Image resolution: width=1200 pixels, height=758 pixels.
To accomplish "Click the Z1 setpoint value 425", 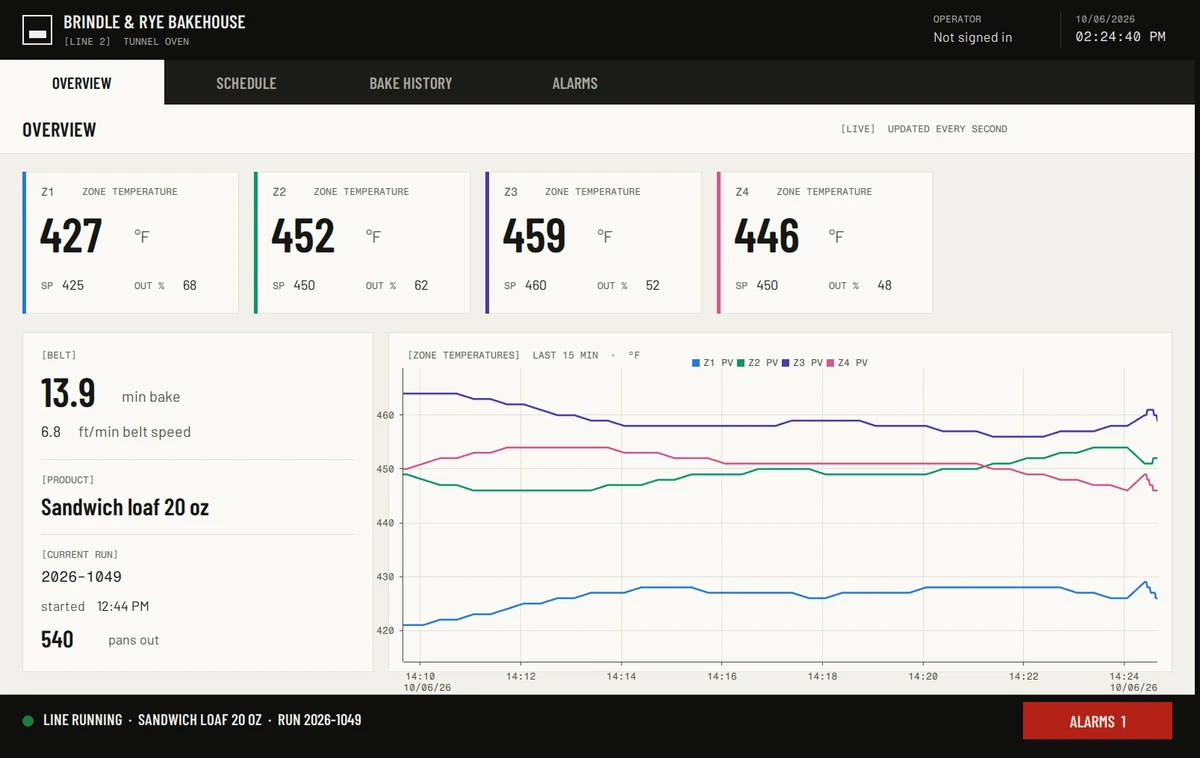I will [x=73, y=285].
